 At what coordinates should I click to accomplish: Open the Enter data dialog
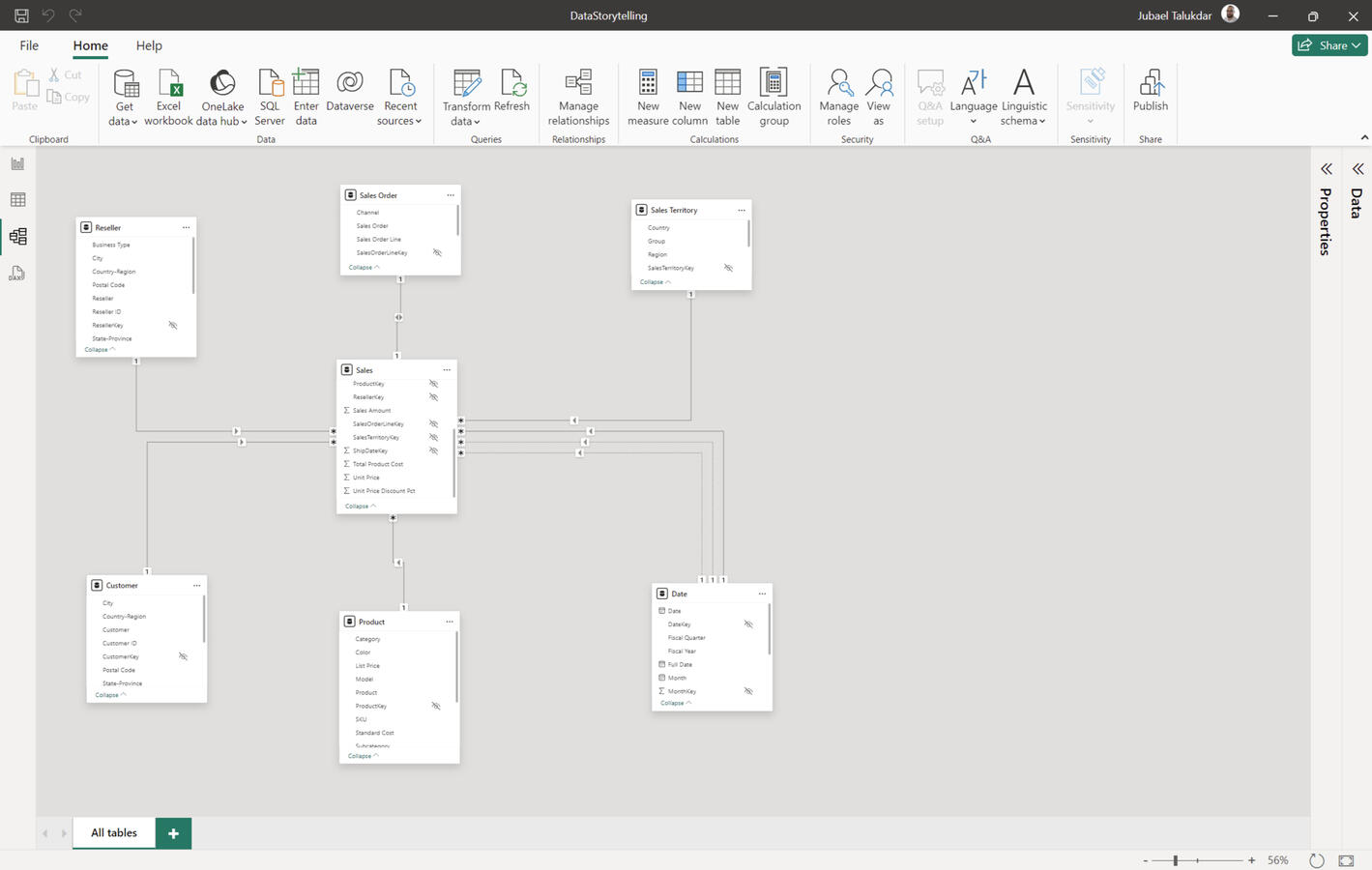tap(306, 98)
